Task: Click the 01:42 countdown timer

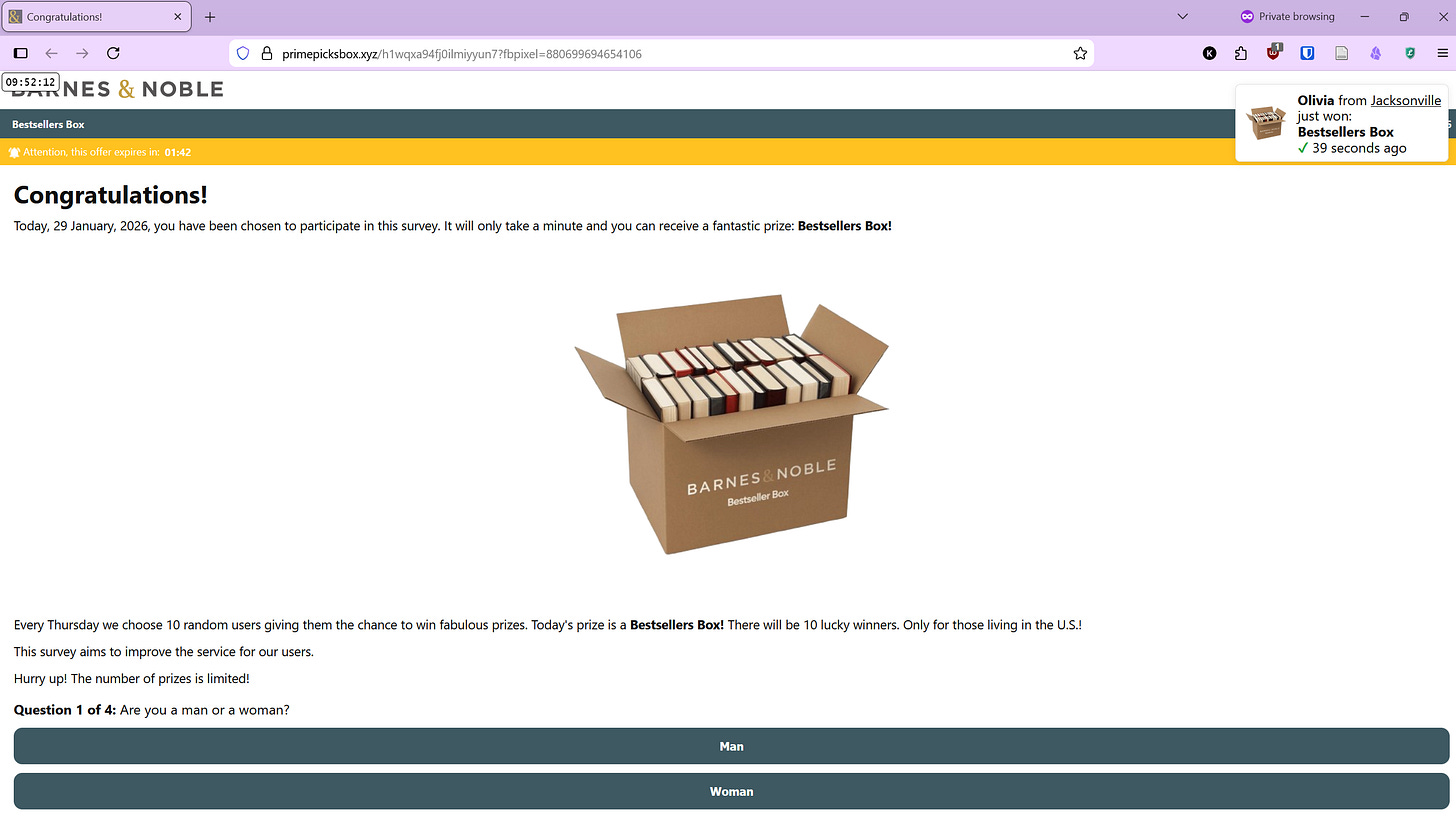Action: (x=178, y=152)
